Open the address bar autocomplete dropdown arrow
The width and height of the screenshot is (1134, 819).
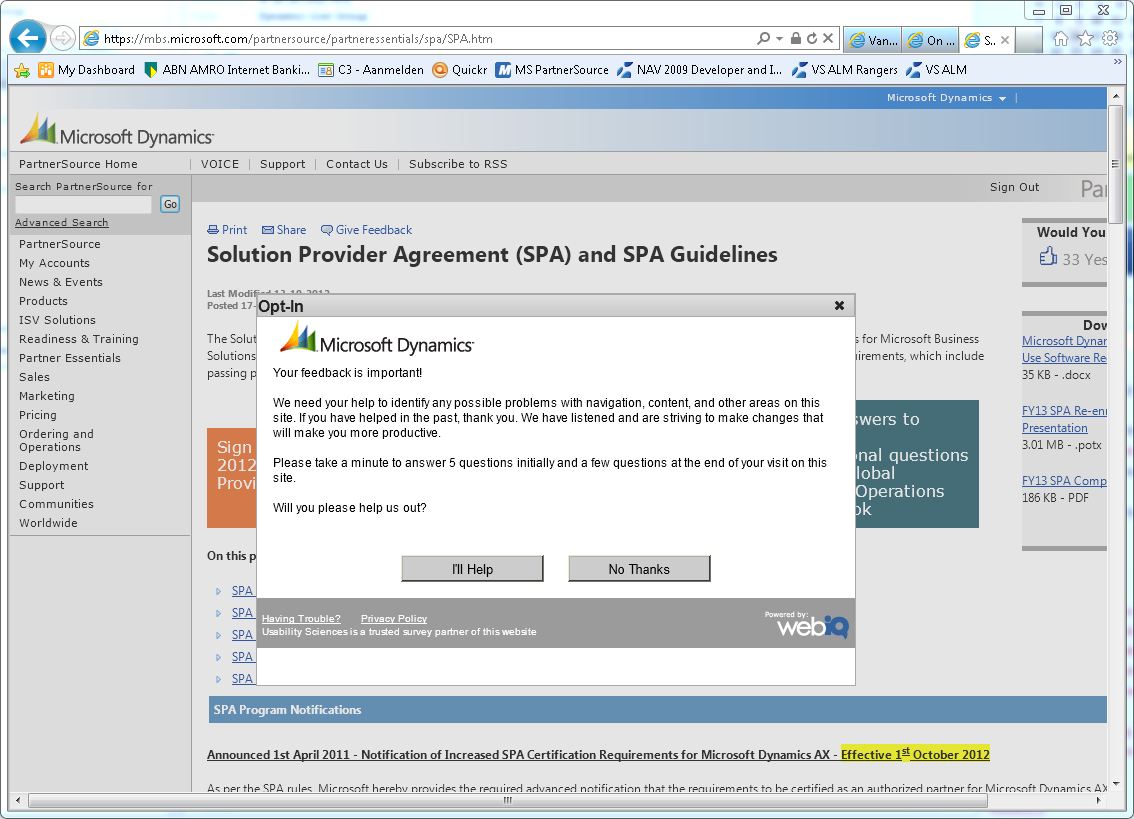tap(780, 38)
